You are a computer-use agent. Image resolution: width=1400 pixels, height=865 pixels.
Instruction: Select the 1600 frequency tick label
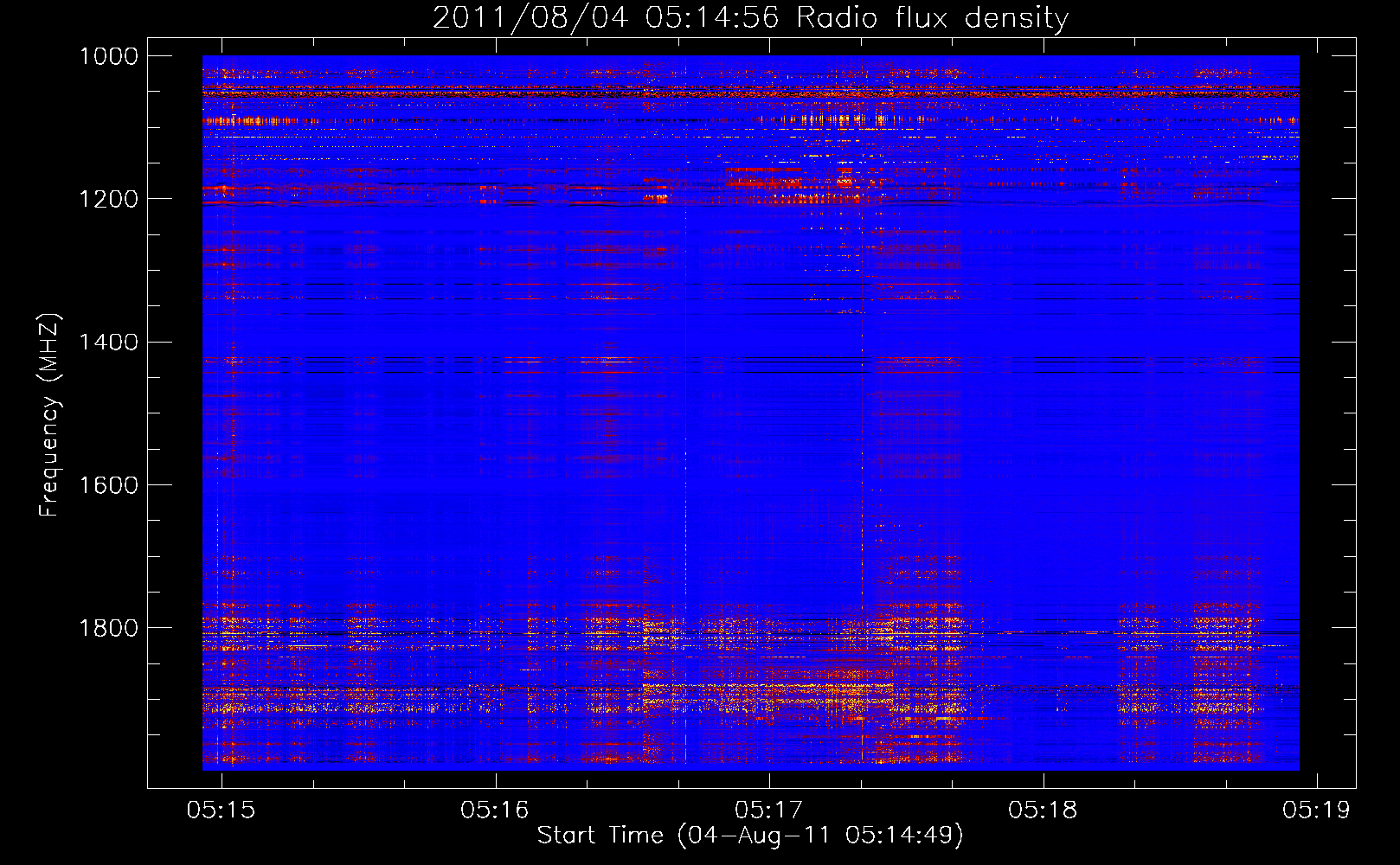click(108, 484)
